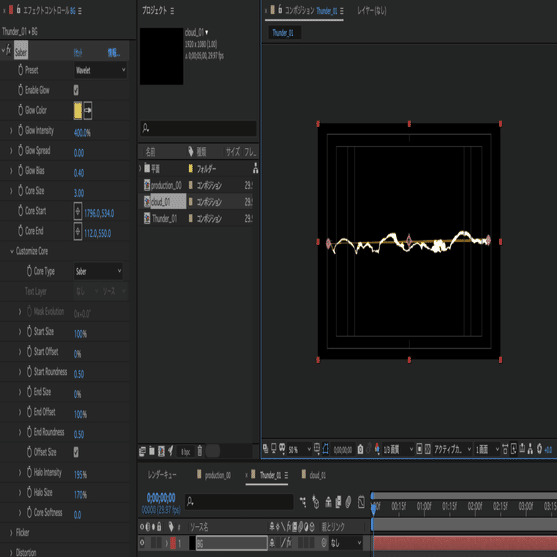Hide the BG layer with eye toggle

[142, 542]
